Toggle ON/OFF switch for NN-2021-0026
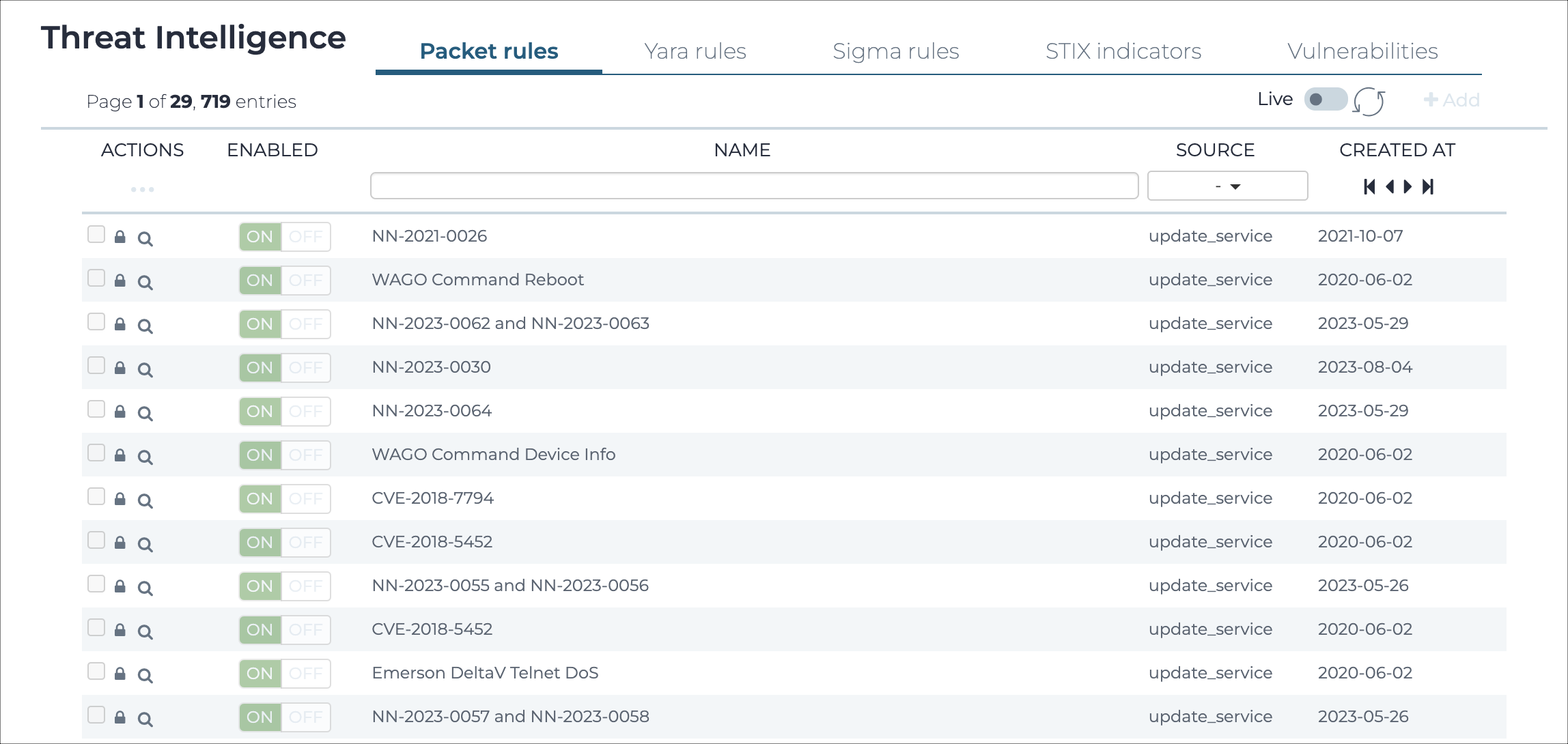Viewport: 1568px width, 744px height. tap(285, 237)
